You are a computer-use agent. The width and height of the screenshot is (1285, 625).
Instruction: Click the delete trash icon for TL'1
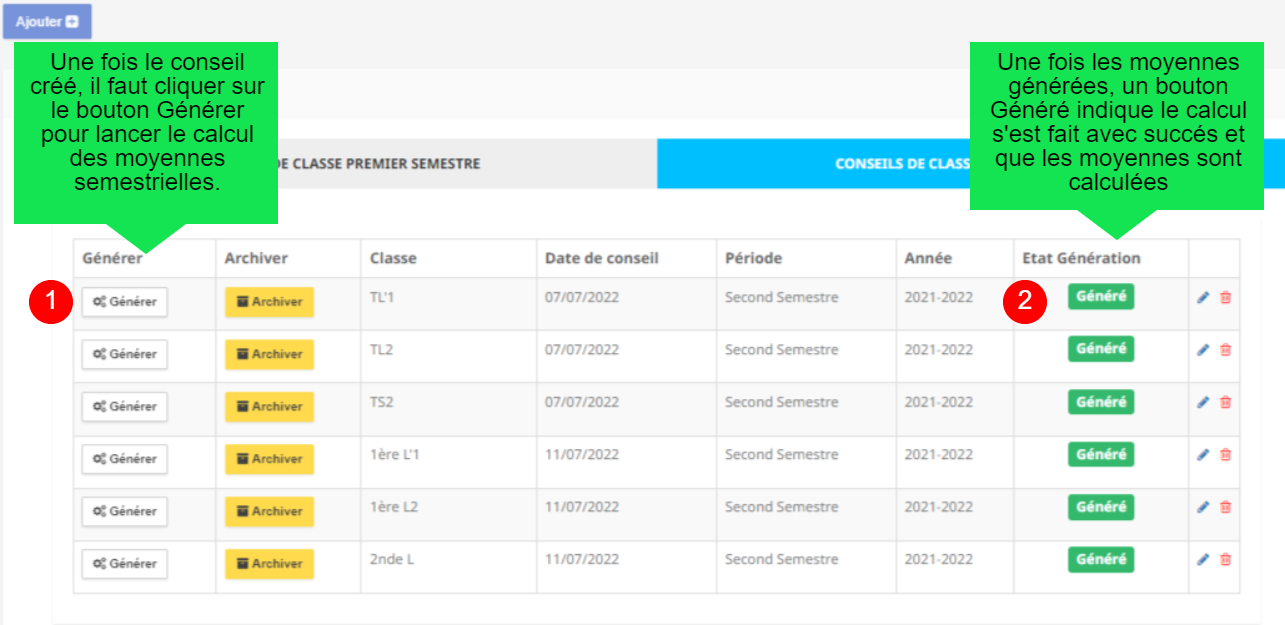pos(1225,297)
